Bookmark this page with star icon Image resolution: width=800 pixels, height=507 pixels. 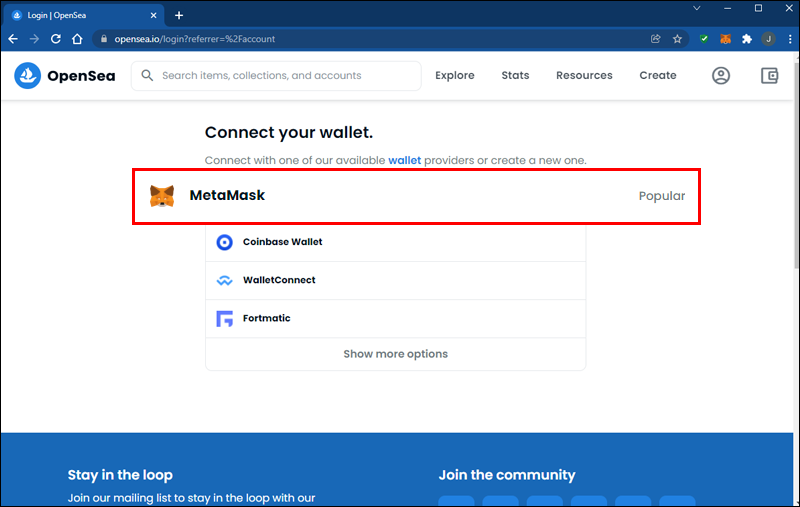[677, 39]
